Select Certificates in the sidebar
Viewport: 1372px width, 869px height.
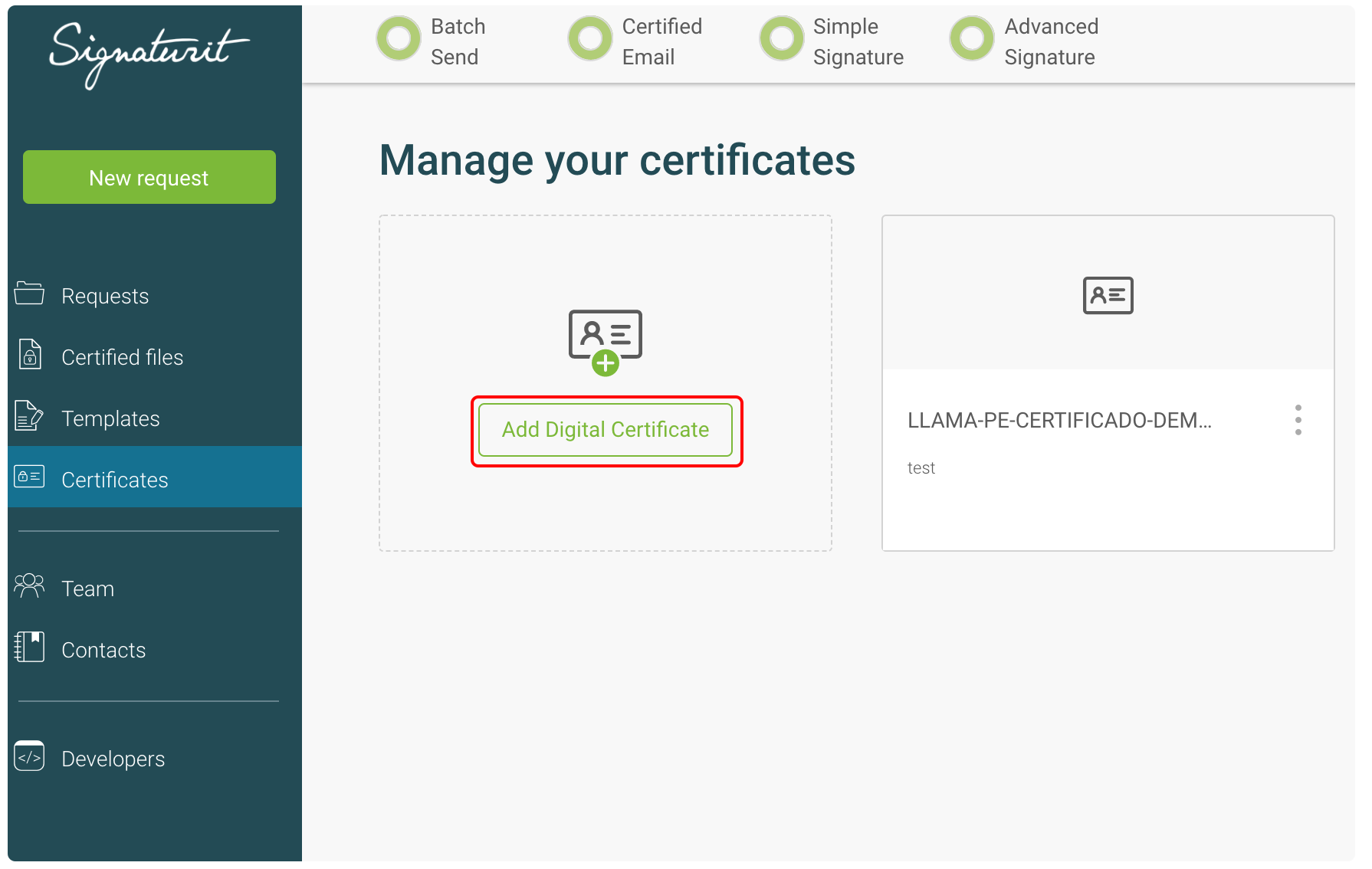[x=155, y=477]
